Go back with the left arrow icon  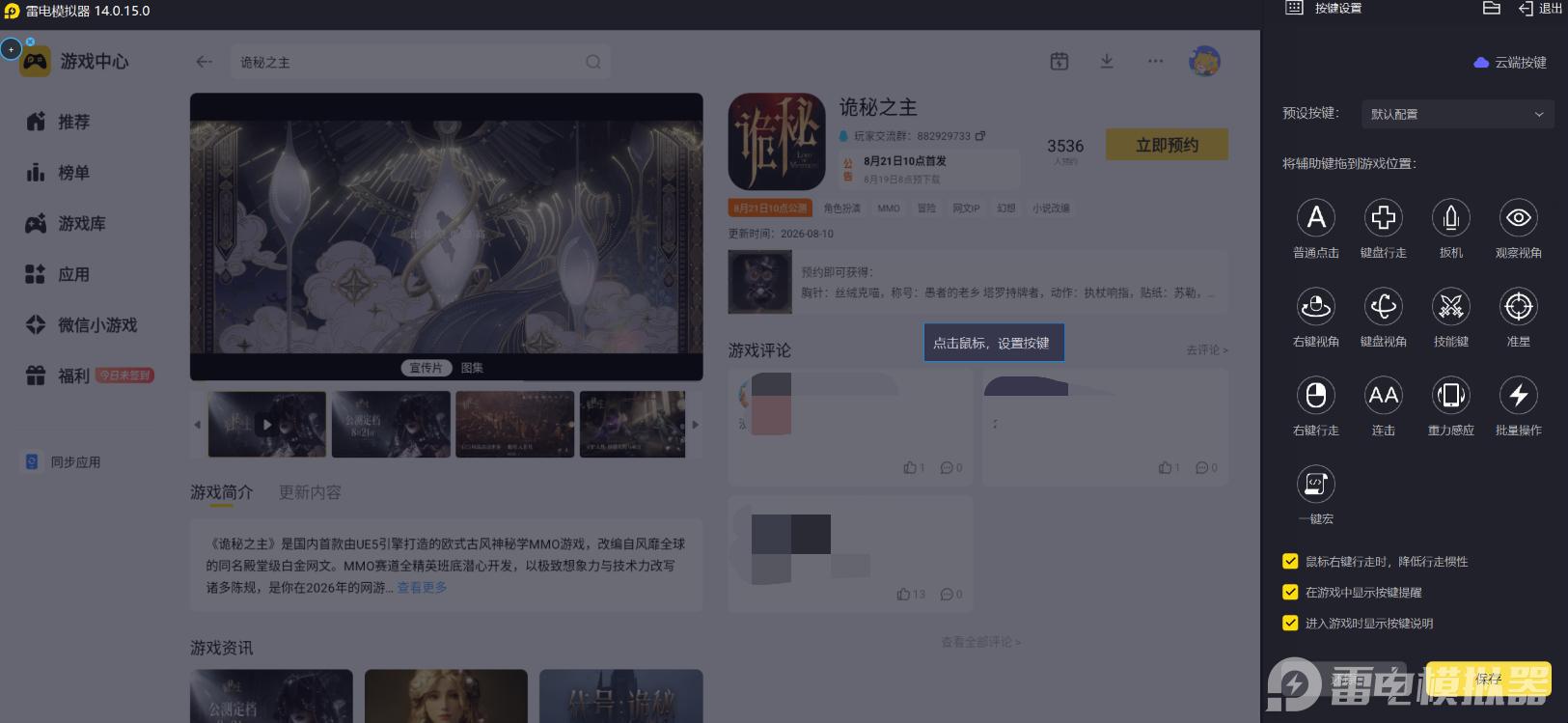(x=204, y=62)
